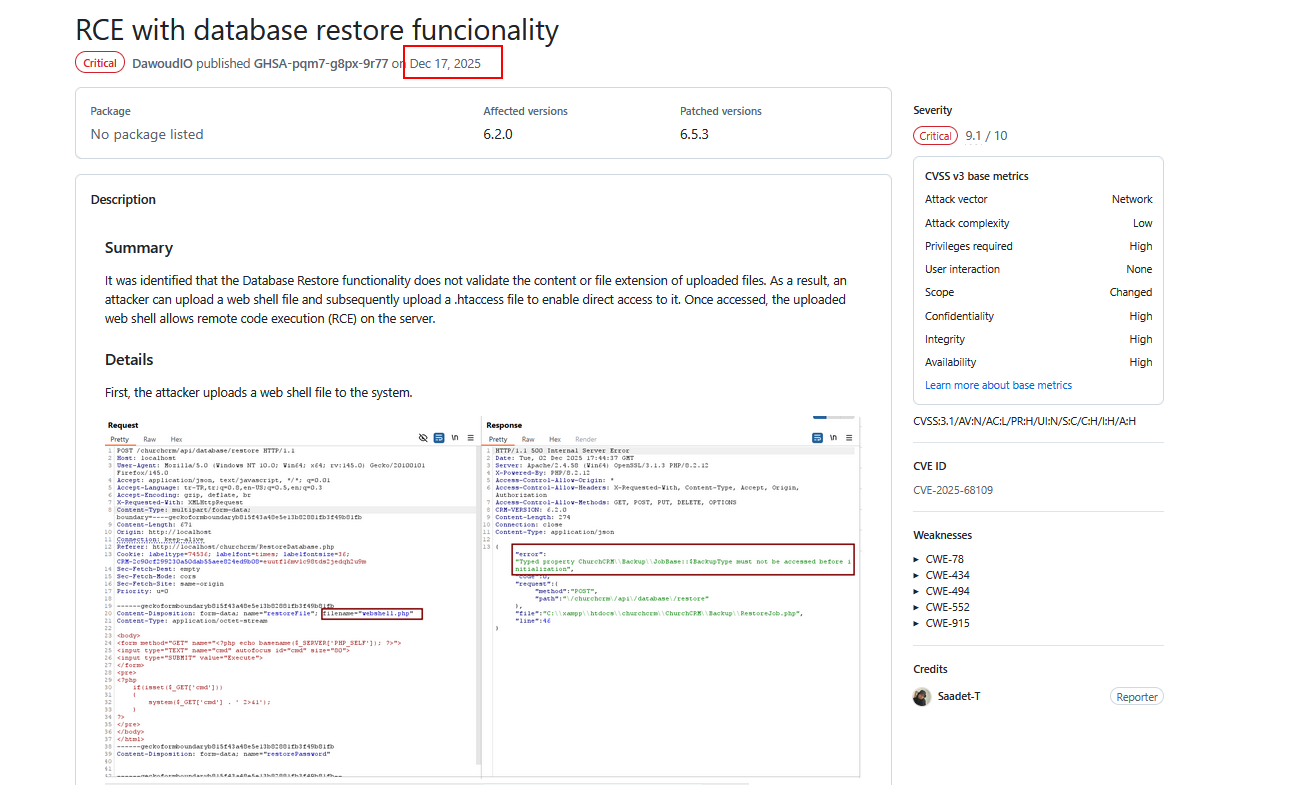Click the Saadet-T profile avatar

point(922,697)
